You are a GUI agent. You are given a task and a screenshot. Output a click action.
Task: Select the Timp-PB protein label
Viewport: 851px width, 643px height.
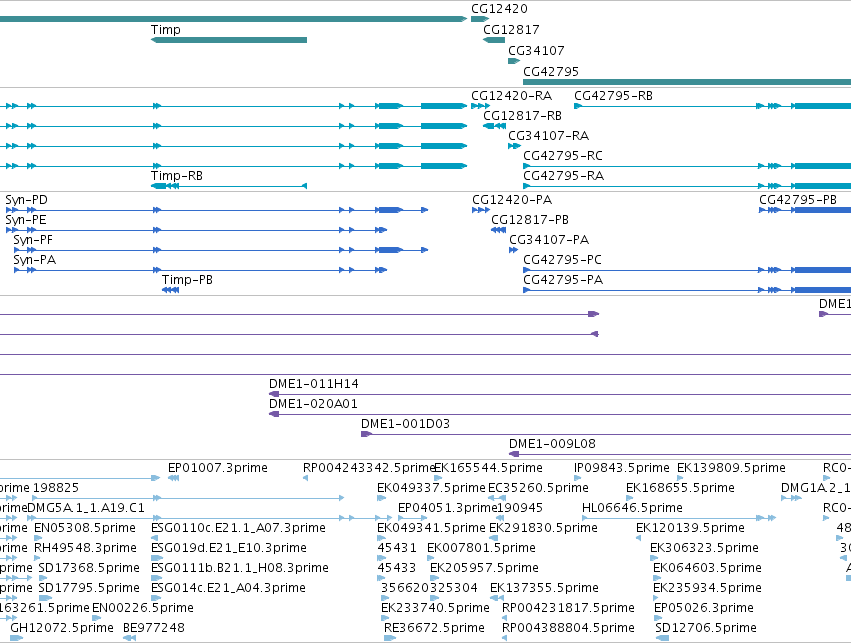(187, 280)
